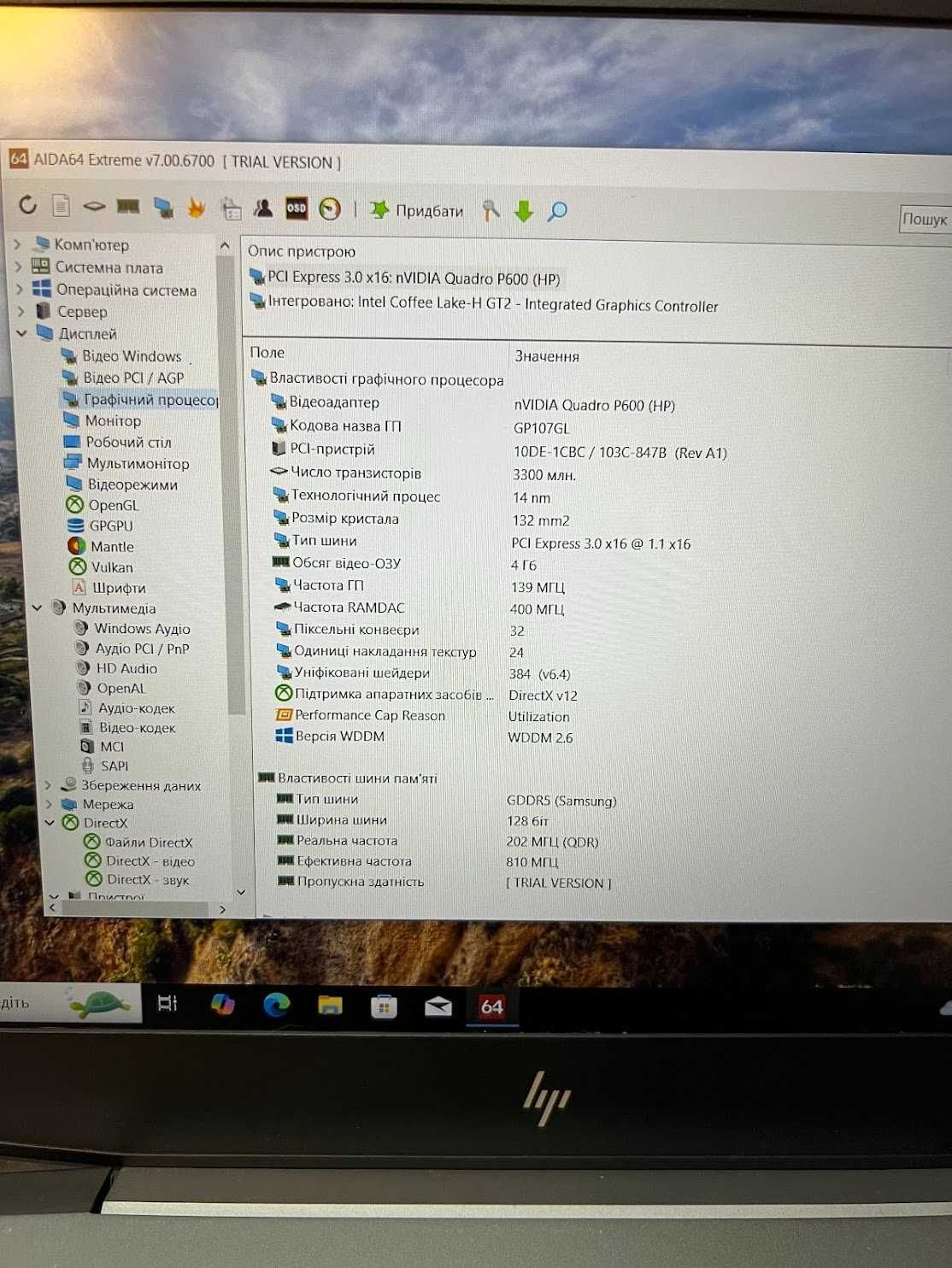Click the tree scrollbar up arrow
The width and height of the screenshot is (952, 1268).
(x=225, y=245)
